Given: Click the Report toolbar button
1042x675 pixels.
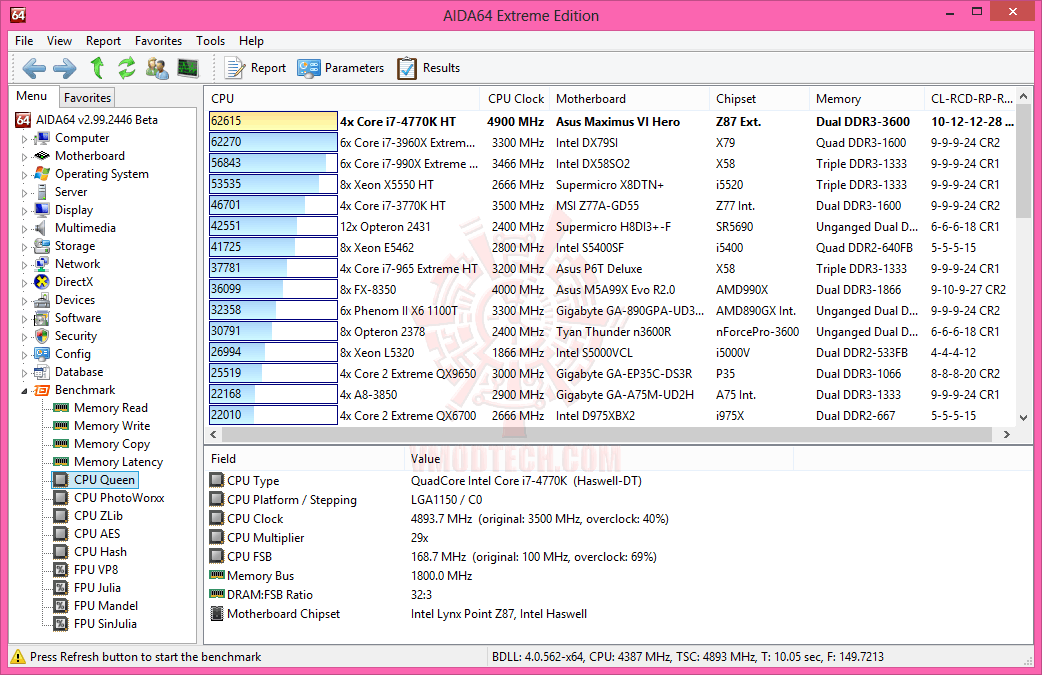Looking at the screenshot, I should pos(255,68).
